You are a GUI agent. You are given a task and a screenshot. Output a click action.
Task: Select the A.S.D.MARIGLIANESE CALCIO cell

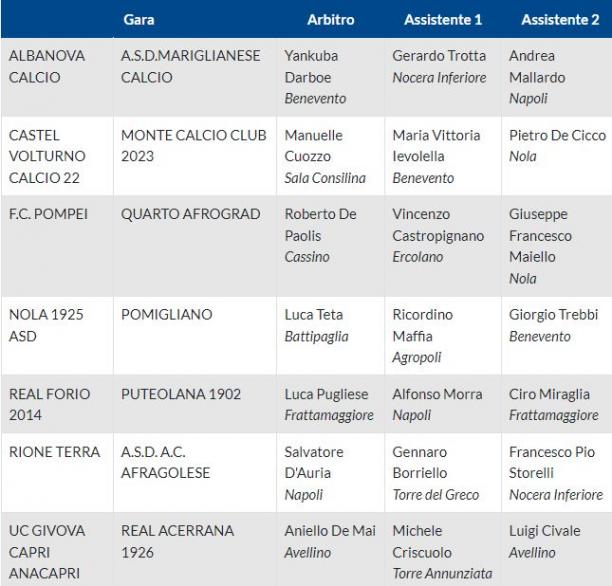[x=195, y=77]
